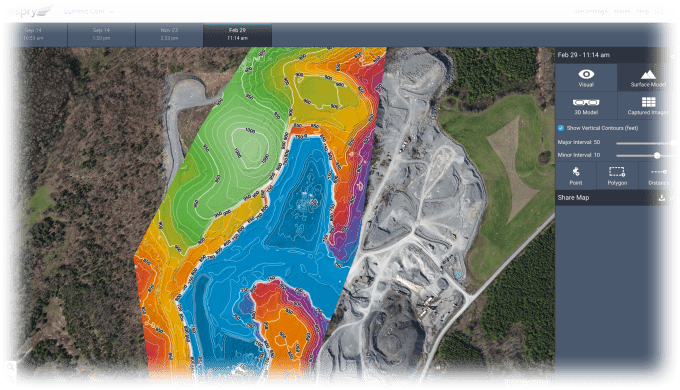Open the Sep 14 10:53 am flight tab

[x=33, y=34]
